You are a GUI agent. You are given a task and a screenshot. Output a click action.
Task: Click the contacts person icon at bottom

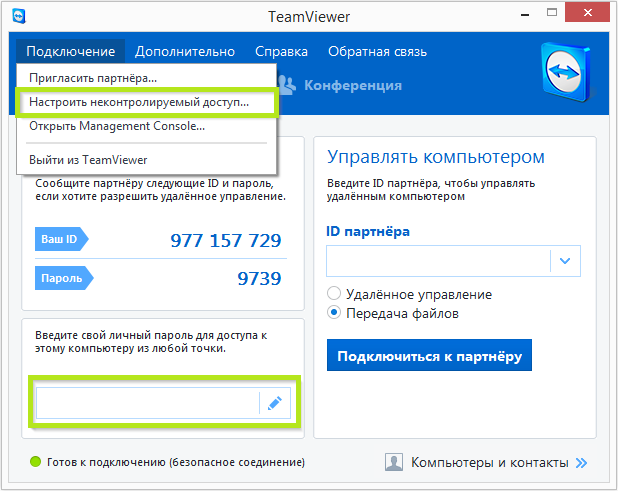[x=393, y=462]
